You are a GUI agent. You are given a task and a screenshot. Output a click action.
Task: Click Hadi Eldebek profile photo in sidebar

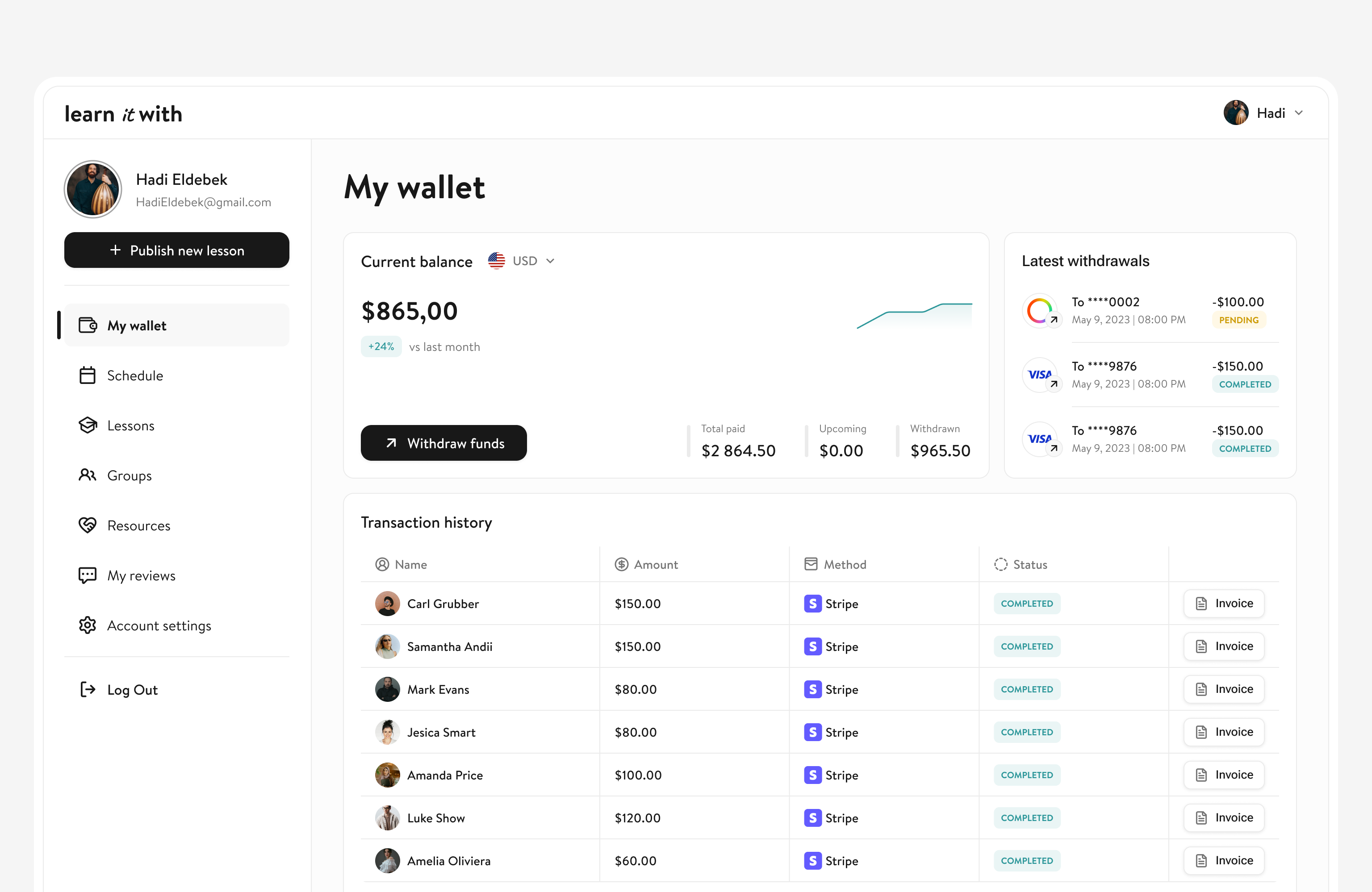93,189
